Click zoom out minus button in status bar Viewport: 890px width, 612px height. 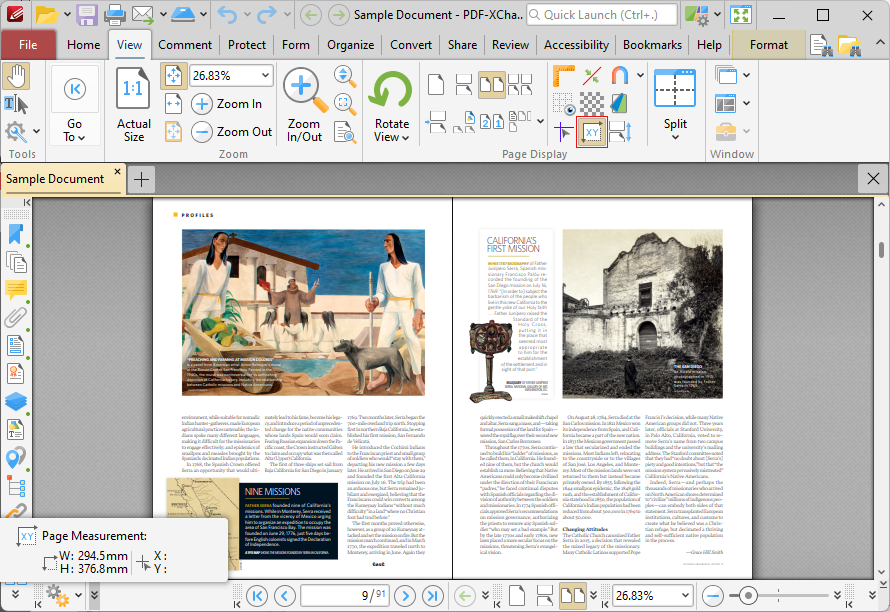click(712, 596)
